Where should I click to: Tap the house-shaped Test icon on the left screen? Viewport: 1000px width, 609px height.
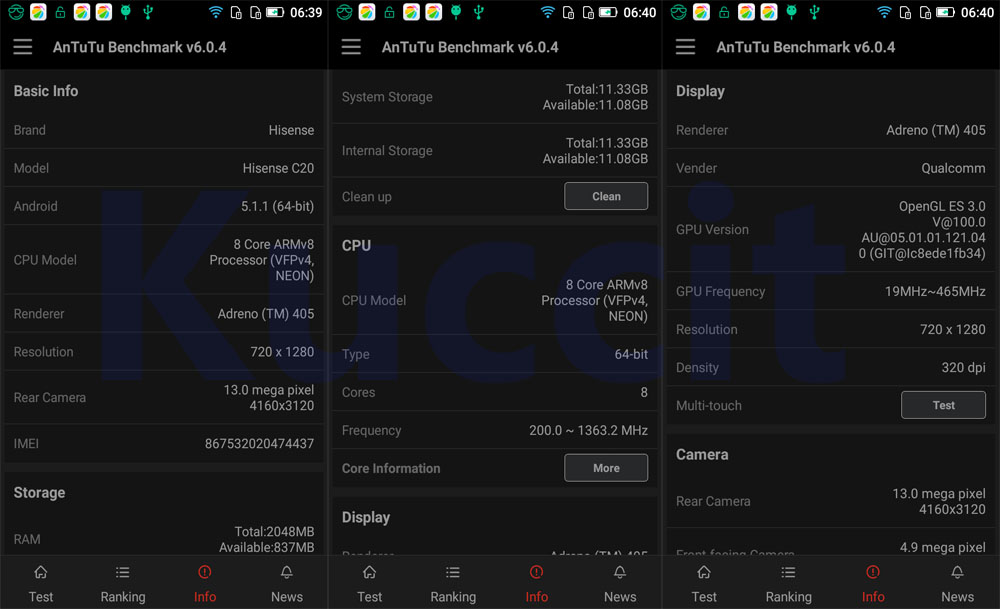(x=41, y=573)
